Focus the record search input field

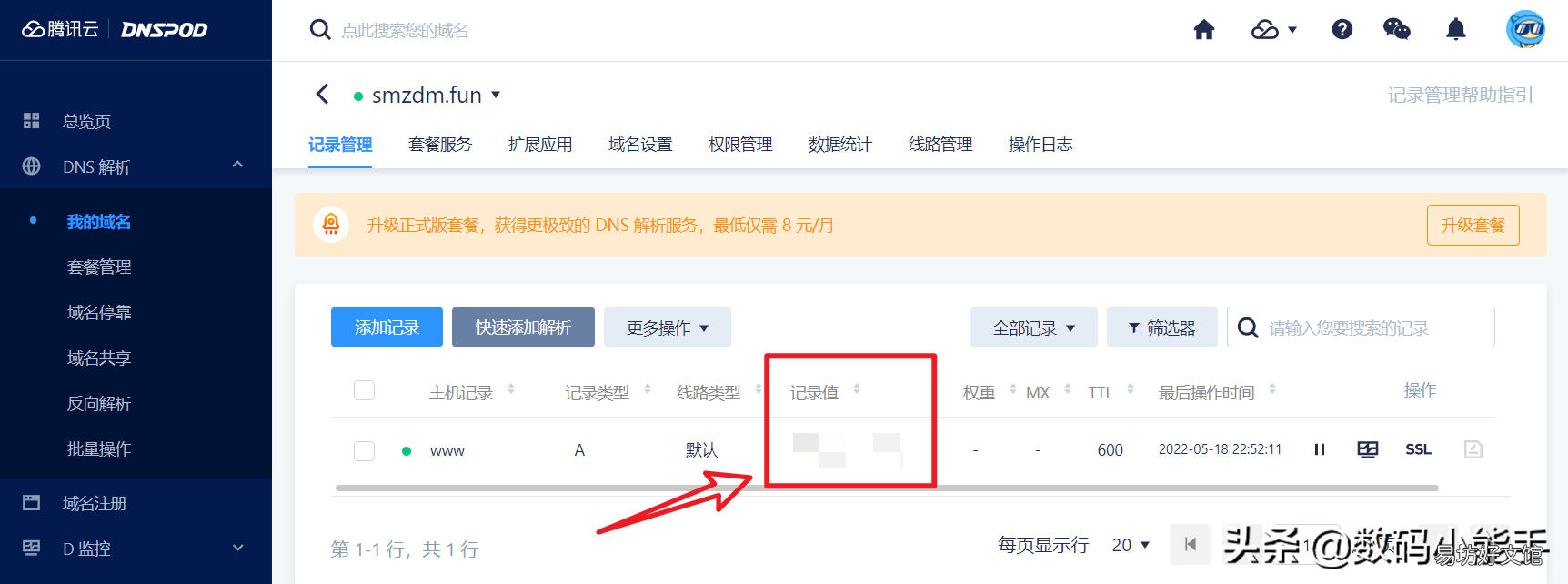tap(1361, 327)
